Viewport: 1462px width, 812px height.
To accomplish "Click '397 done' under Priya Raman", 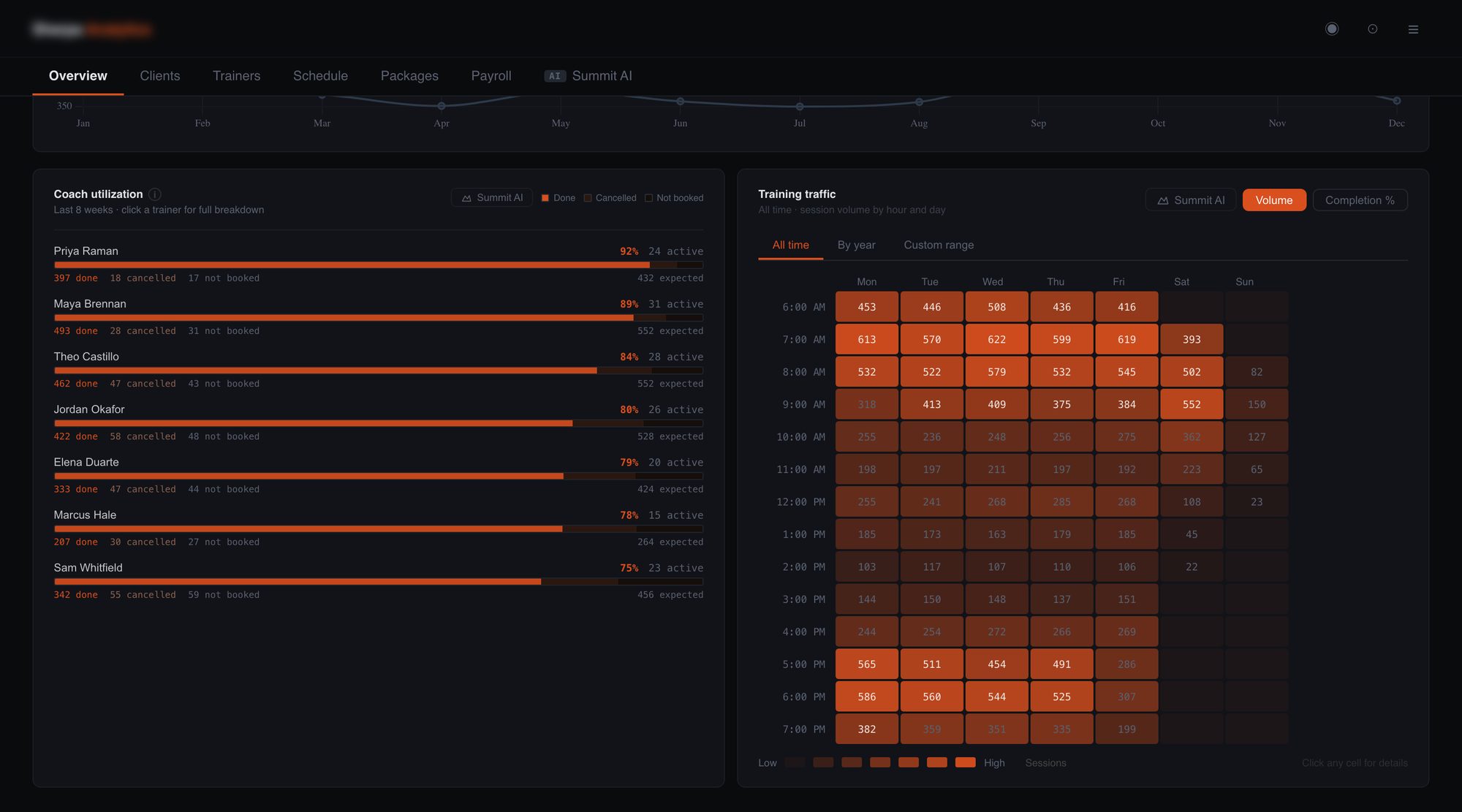I will pyautogui.click(x=75, y=278).
